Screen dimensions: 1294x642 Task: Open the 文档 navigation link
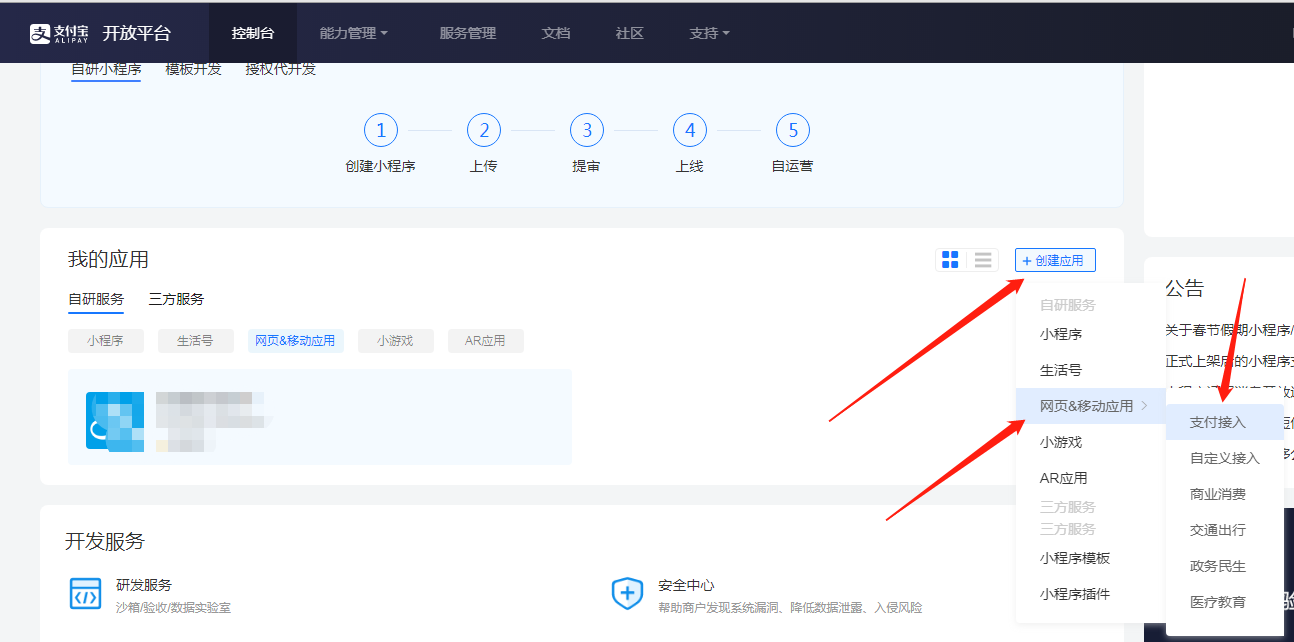556,33
